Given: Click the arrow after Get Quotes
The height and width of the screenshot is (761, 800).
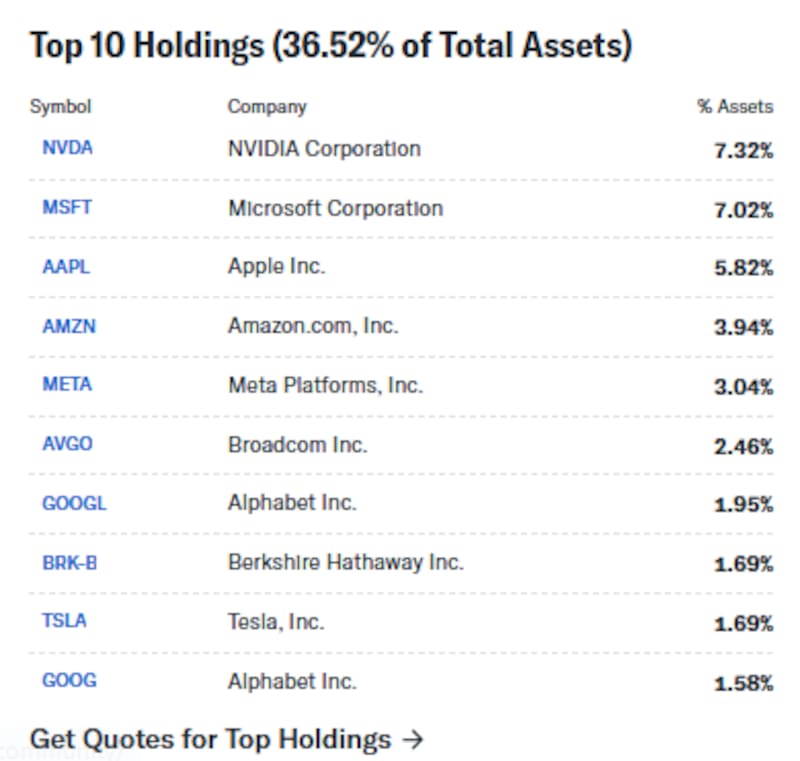Looking at the screenshot, I should point(412,740).
